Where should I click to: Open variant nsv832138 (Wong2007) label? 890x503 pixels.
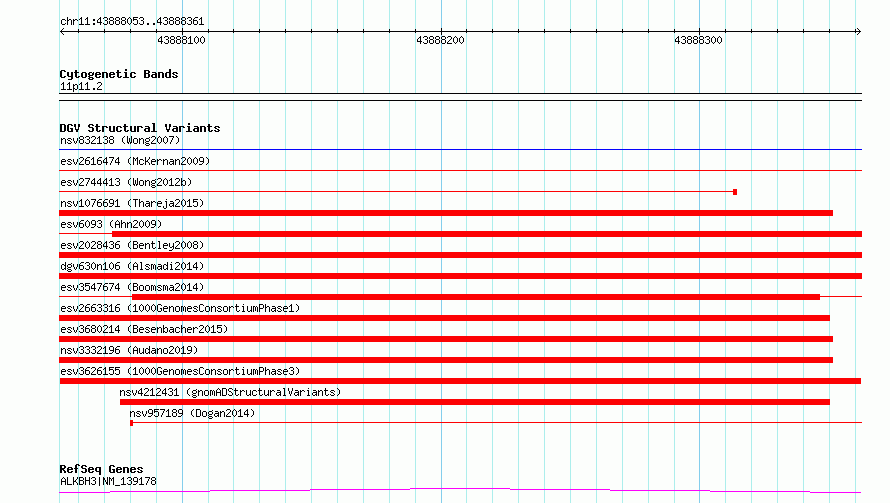pos(120,140)
